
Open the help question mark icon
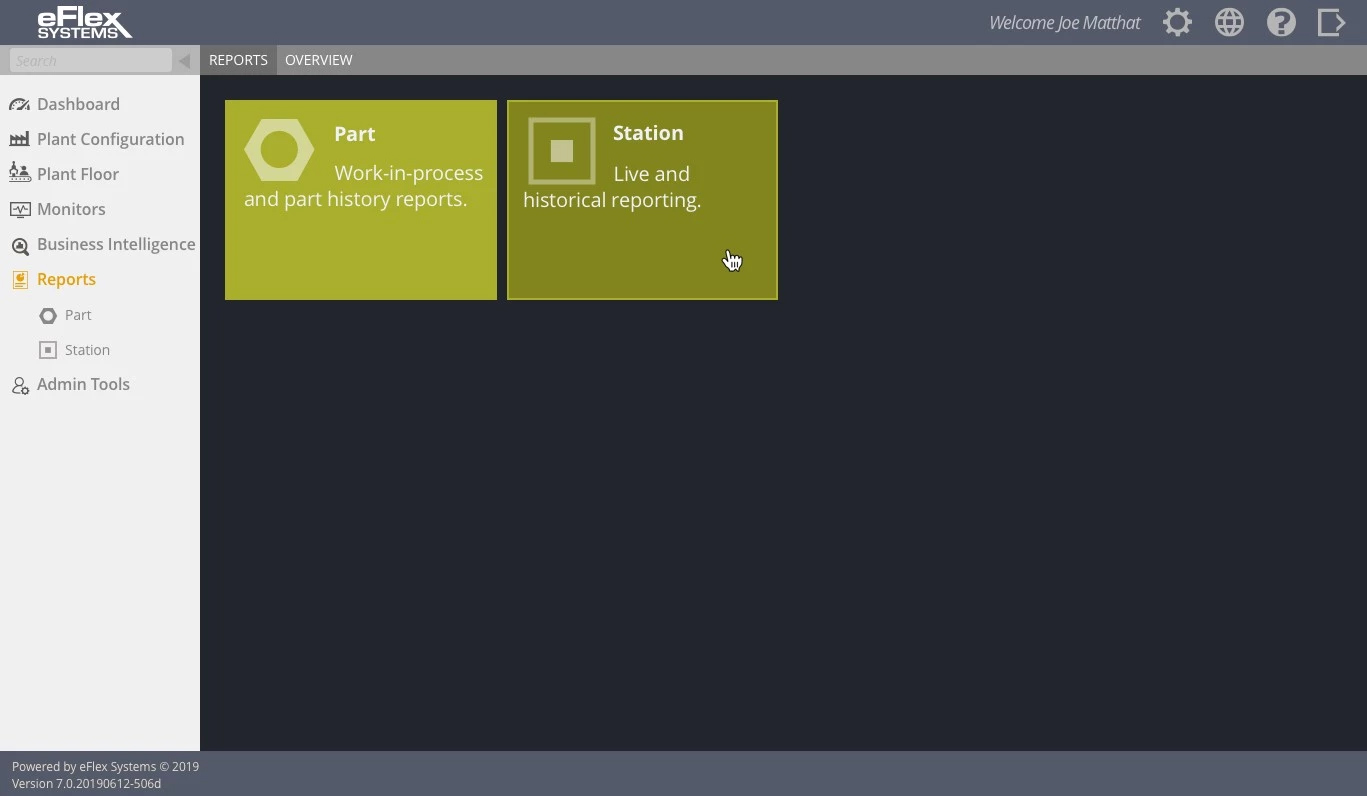1281,22
